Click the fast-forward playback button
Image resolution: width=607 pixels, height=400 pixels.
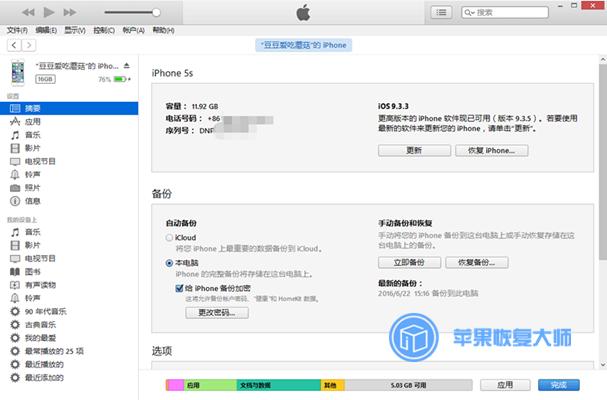pos(70,12)
